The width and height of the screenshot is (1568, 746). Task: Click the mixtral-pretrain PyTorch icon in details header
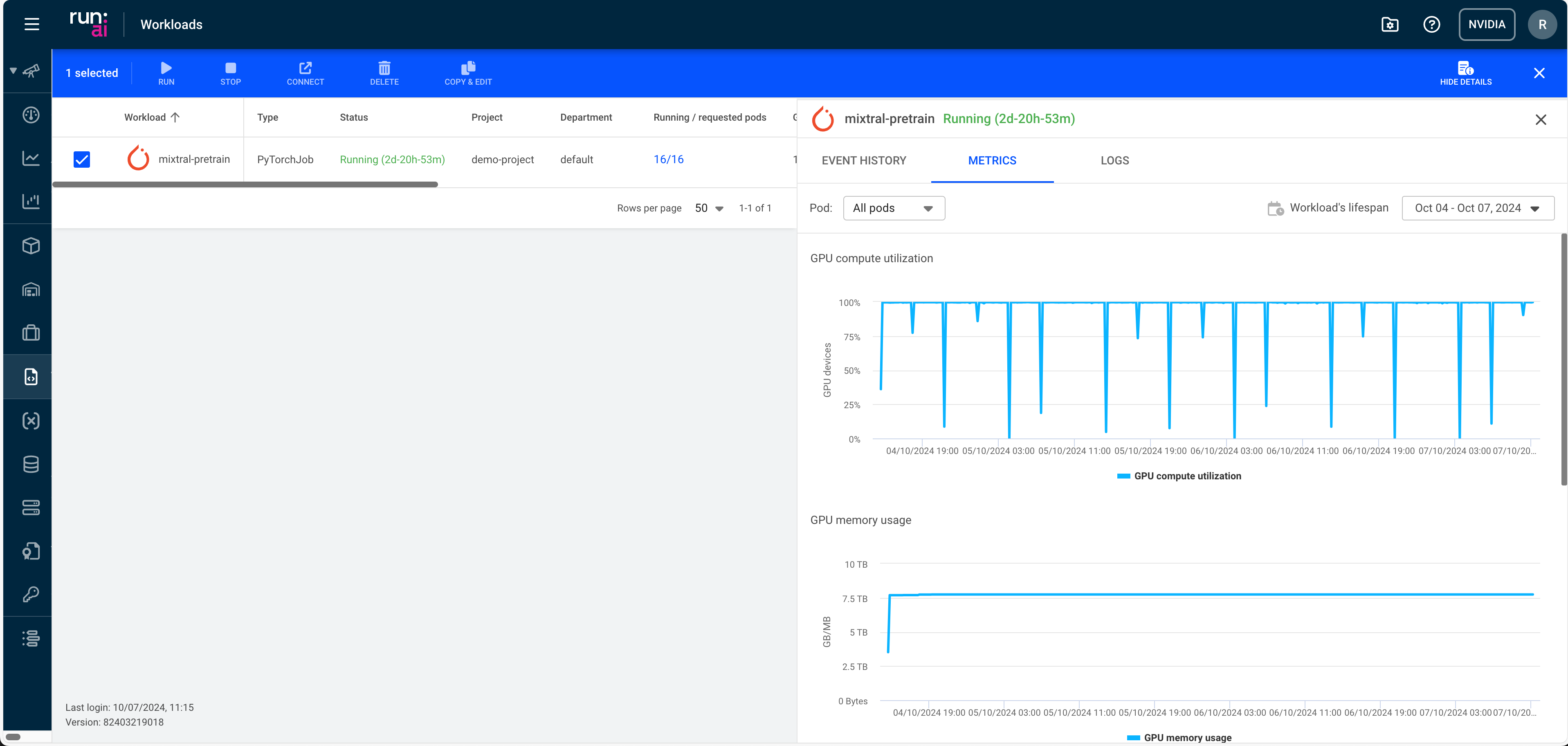coord(823,119)
